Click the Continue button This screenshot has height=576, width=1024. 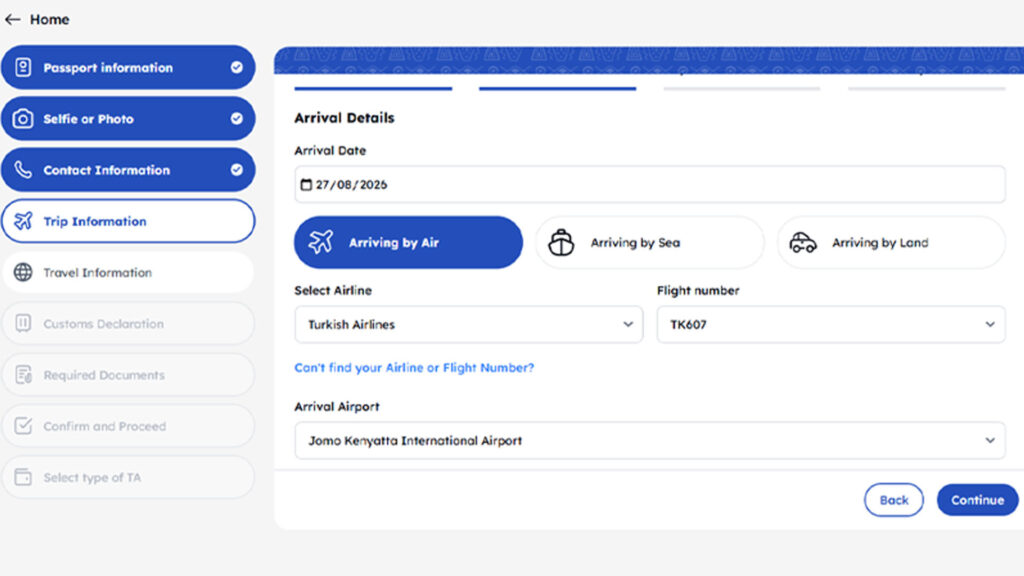point(977,500)
